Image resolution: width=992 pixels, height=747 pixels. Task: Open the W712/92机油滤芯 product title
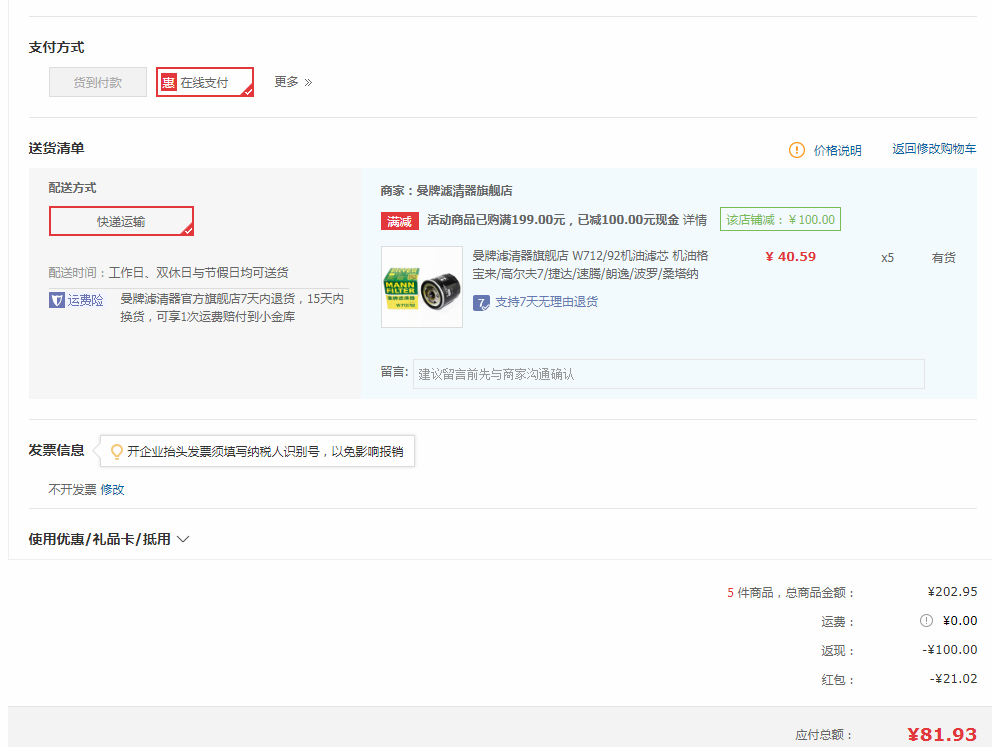point(590,264)
